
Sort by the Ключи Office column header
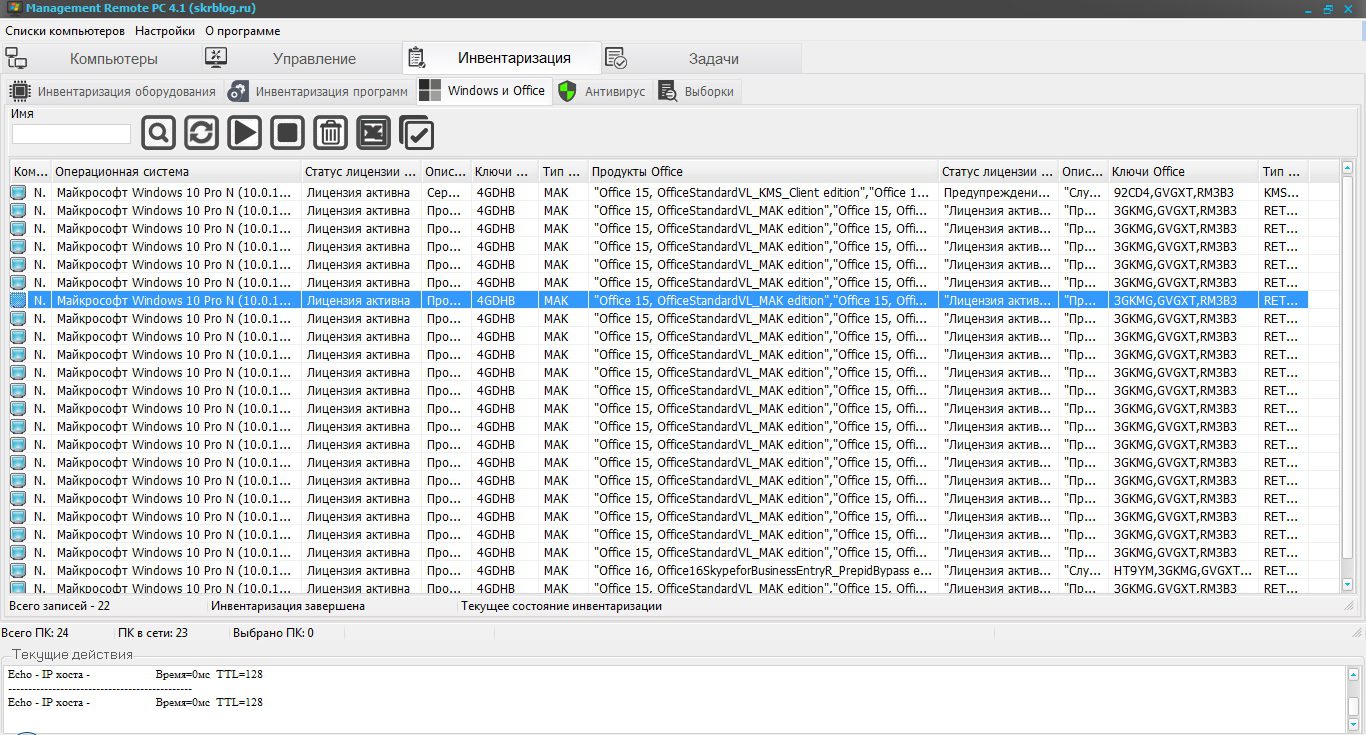point(1183,172)
